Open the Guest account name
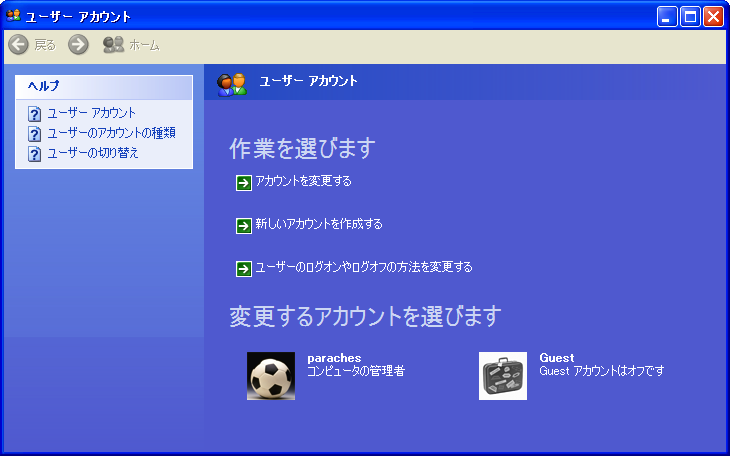 click(557, 358)
